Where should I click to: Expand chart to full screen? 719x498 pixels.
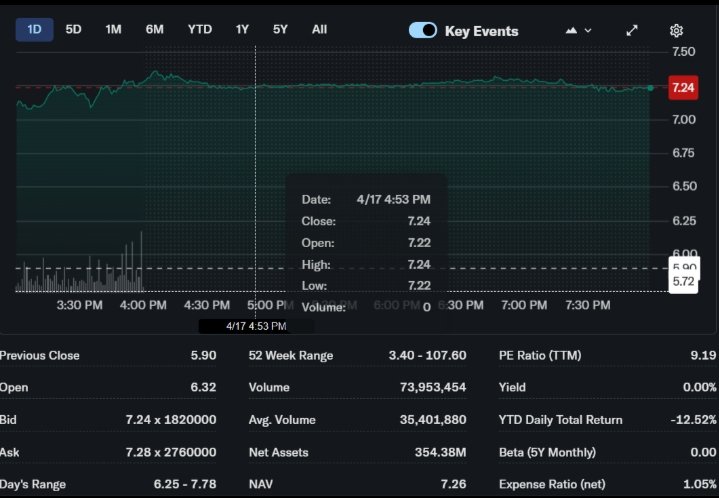click(x=632, y=30)
